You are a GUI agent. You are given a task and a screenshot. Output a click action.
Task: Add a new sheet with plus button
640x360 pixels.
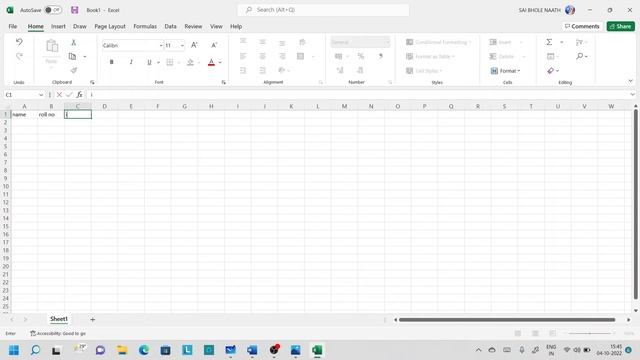(x=93, y=320)
